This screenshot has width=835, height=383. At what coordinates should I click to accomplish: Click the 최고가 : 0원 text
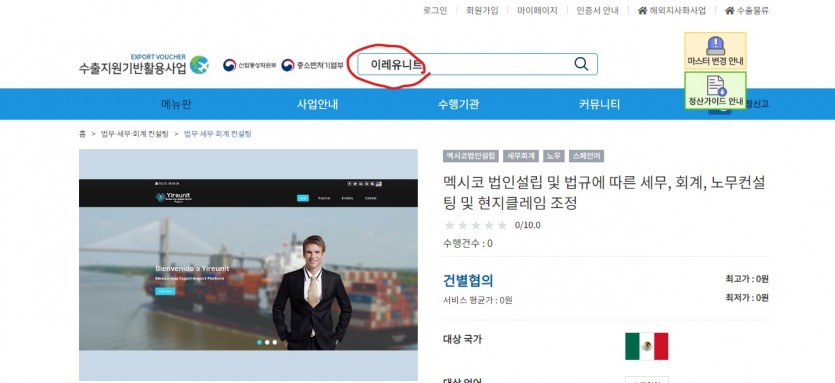coord(747,279)
